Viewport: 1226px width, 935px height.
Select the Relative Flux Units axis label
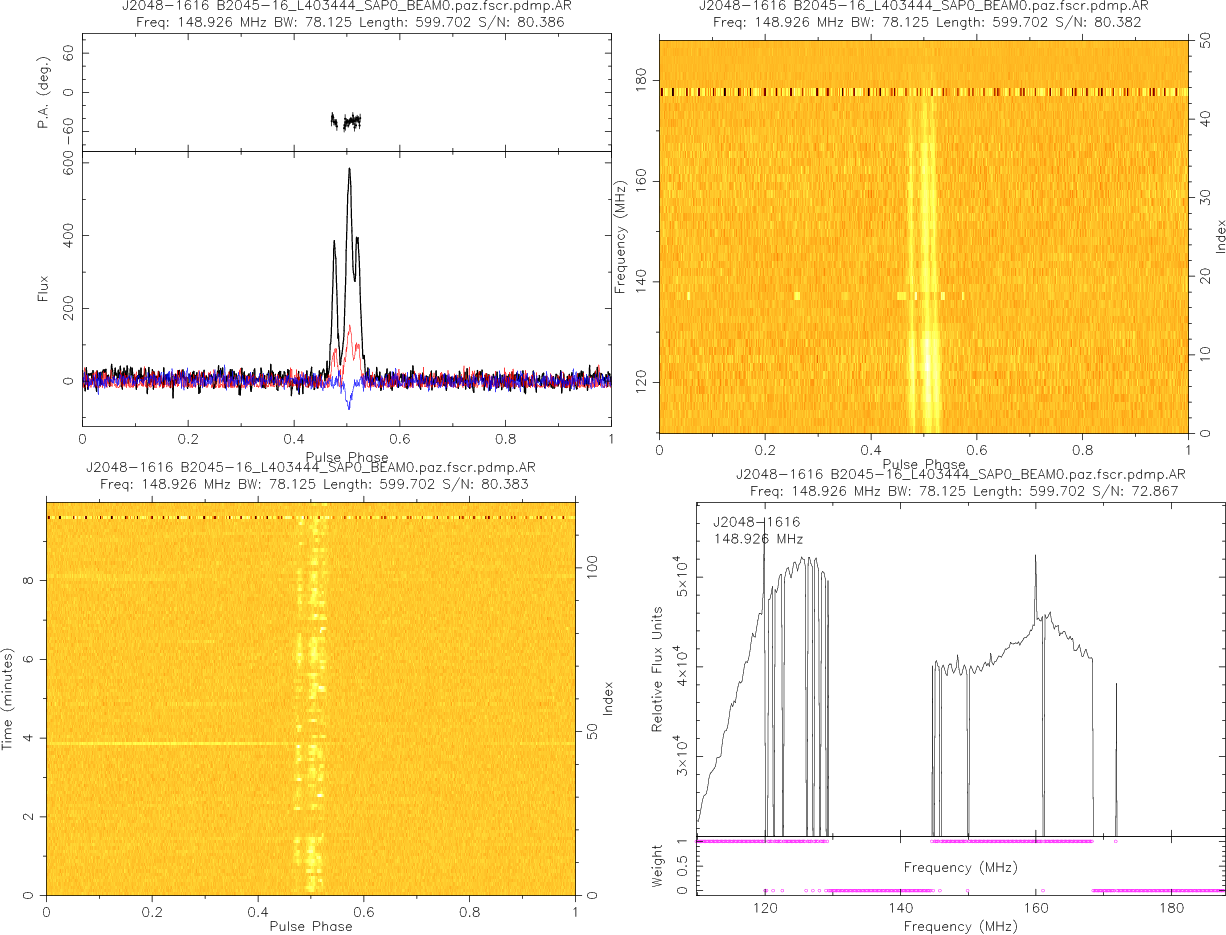pyautogui.click(x=658, y=668)
